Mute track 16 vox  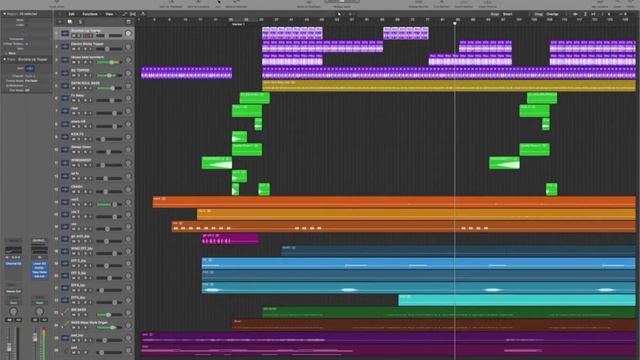click(74, 229)
